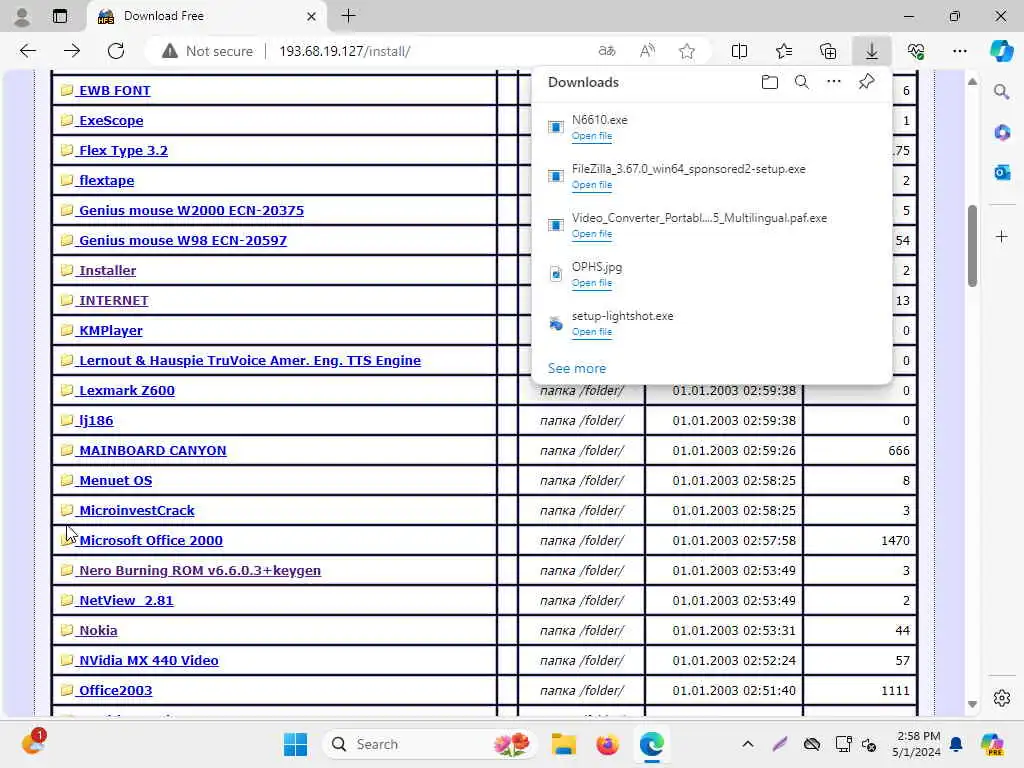Open file for OPHS.jpg
Viewport: 1024px width, 768px height.
click(592, 283)
